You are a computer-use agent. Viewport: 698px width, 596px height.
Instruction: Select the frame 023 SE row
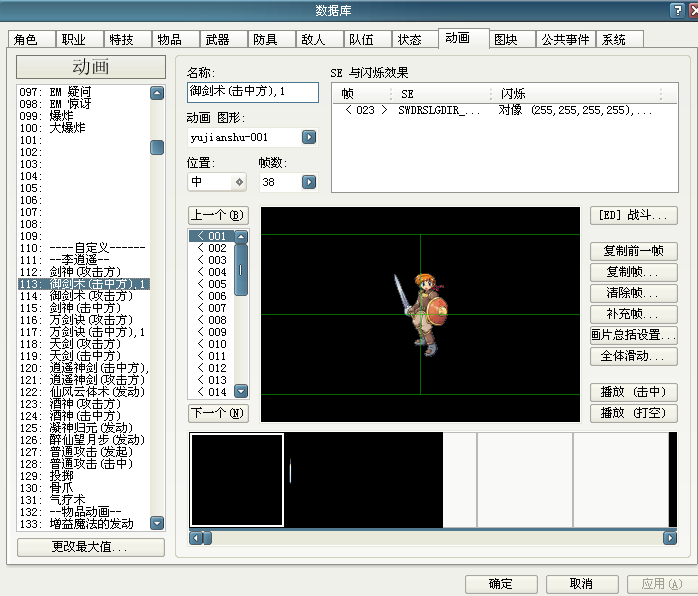click(x=505, y=110)
